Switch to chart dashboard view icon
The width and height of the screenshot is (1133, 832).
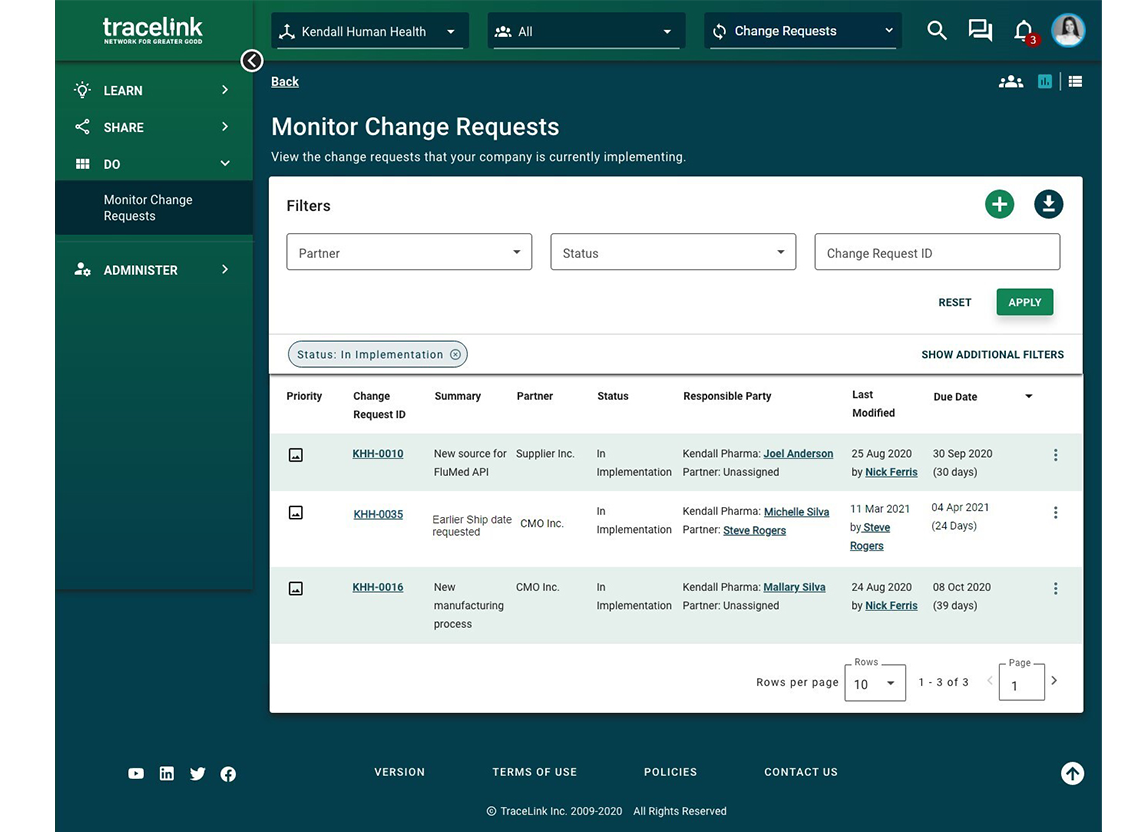(x=1045, y=82)
